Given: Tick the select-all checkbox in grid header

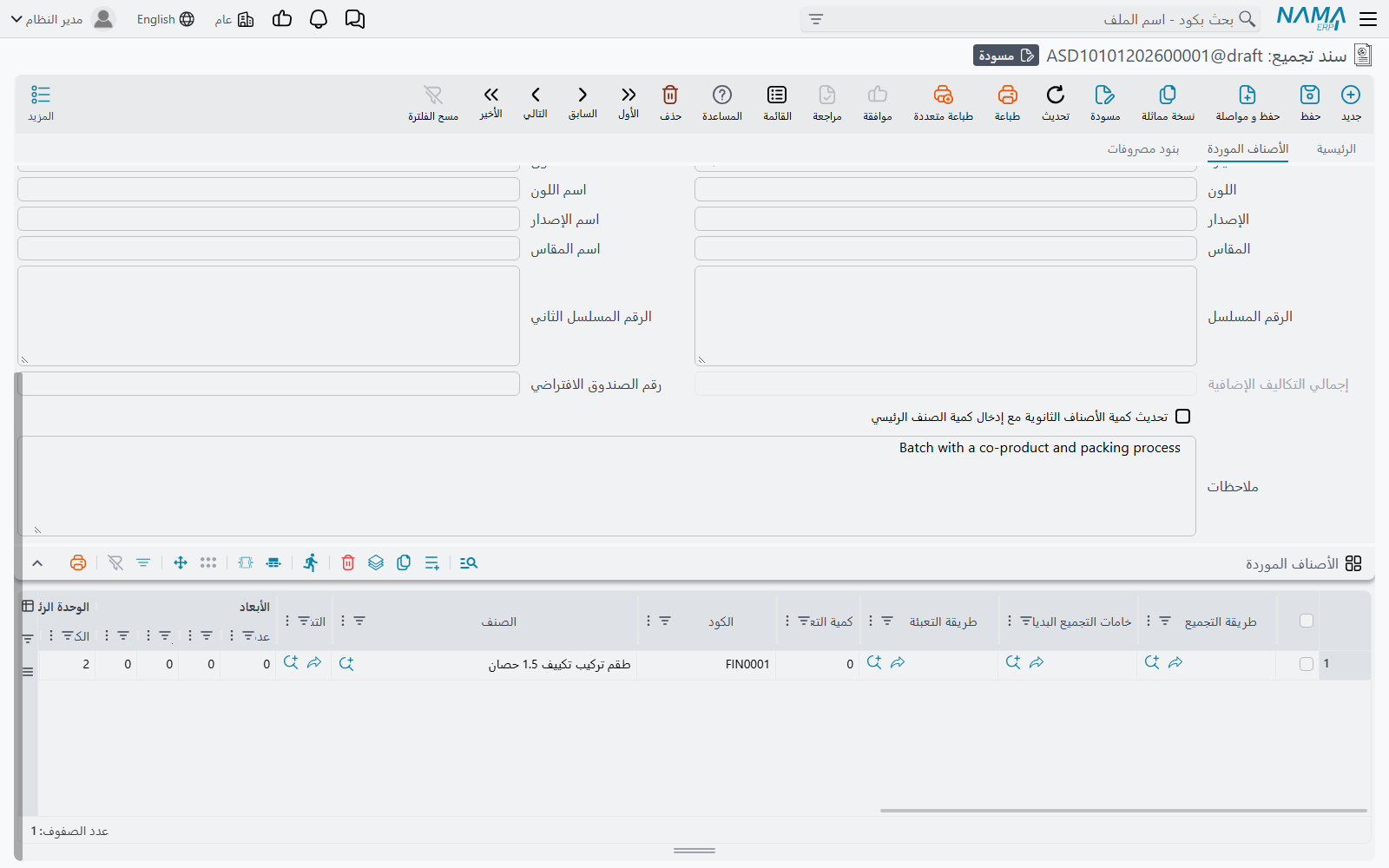Looking at the screenshot, I should click(x=1307, y=621).
